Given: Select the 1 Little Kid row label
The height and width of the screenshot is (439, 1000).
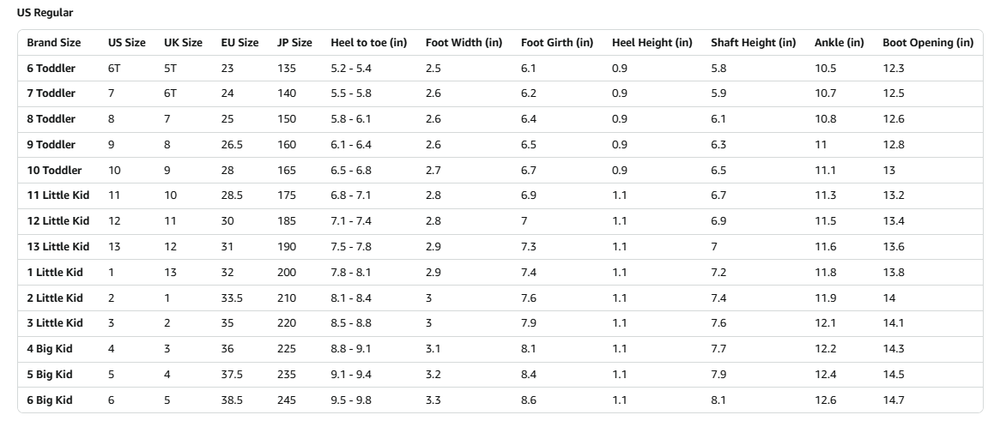Looking at the screenshot, I should [55, 272].
